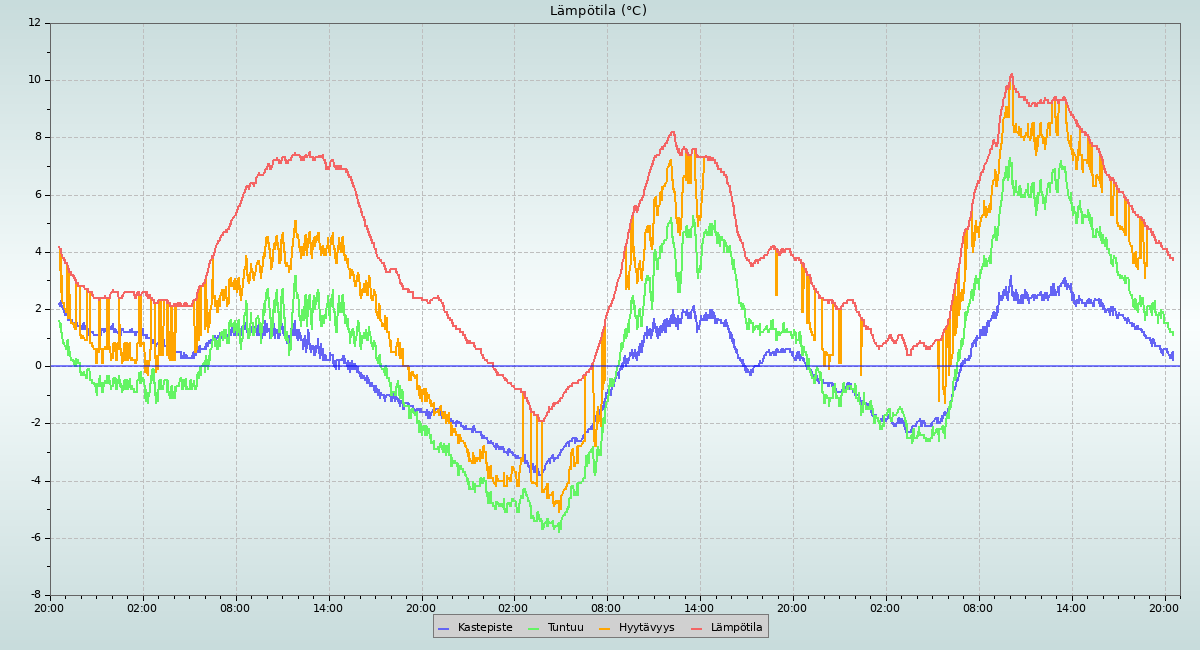Image resolution: width=1200 pixels, height=650 pixels.
Task: Toggle the Hyytävyys series legend text
Action: click(646, 627)
